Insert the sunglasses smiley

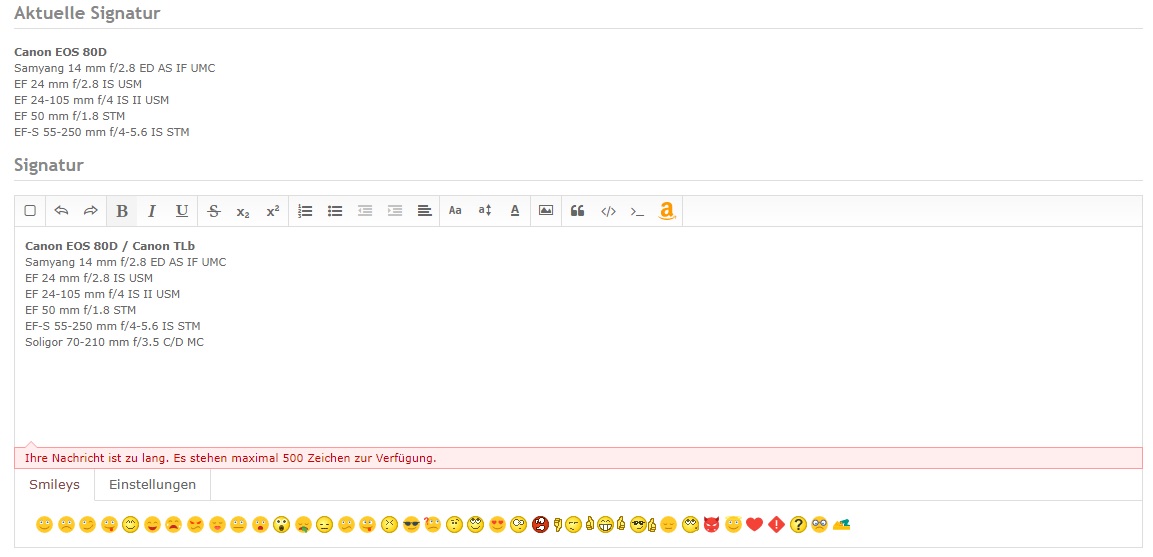tap(410, 525)
